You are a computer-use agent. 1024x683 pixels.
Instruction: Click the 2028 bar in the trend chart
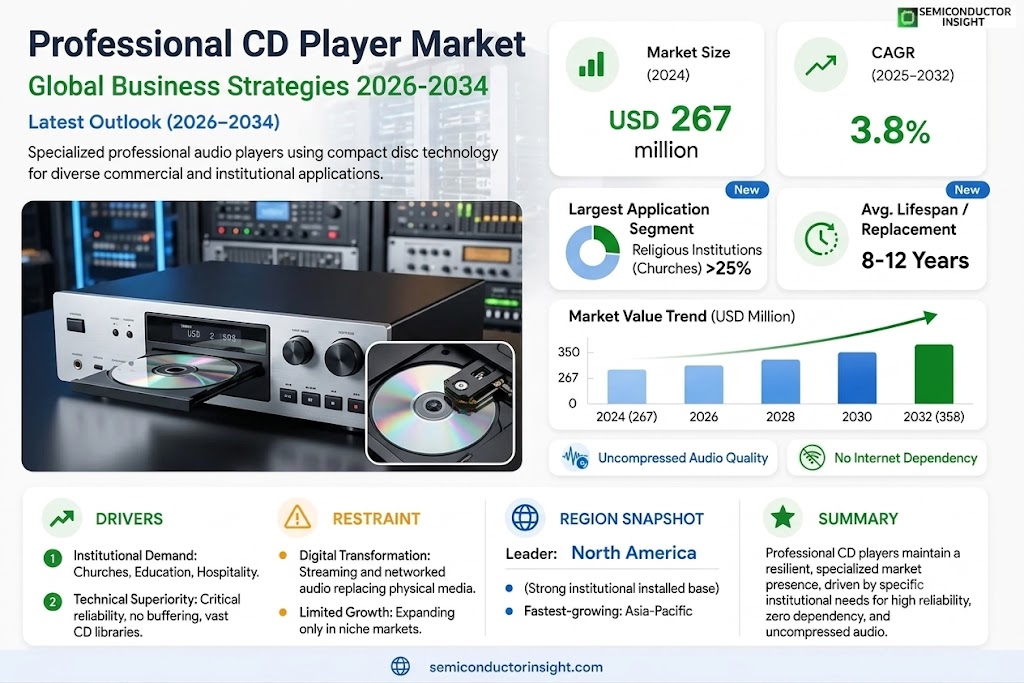(x=780, y=381)
